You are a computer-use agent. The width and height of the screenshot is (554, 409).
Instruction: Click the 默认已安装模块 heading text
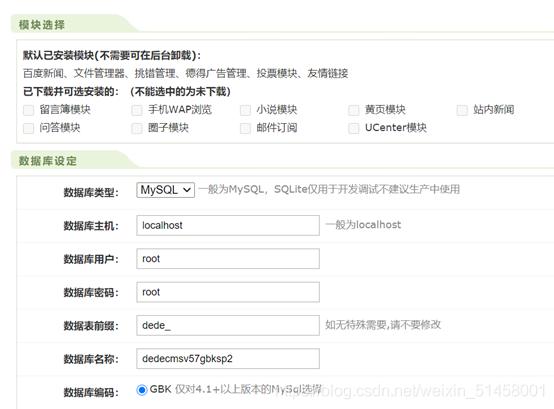coord(112,55)
